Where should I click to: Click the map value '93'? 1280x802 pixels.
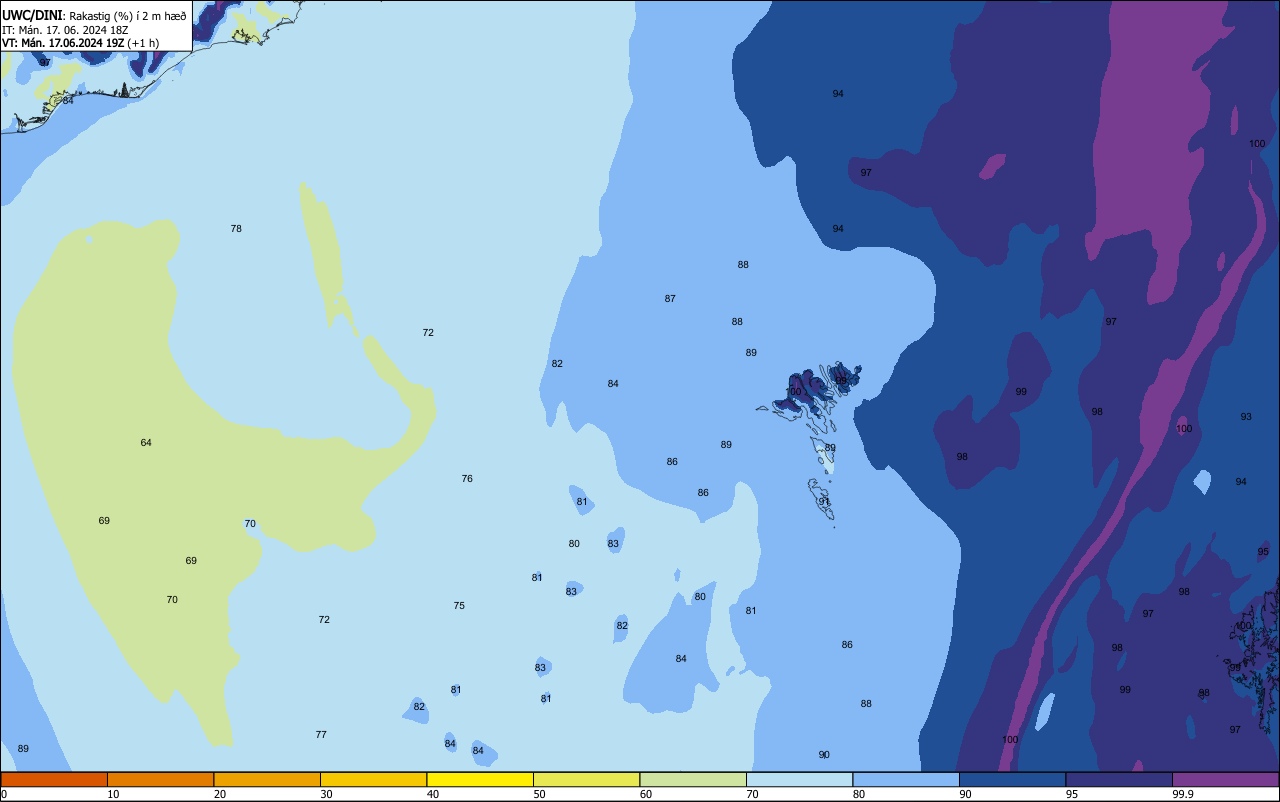point(1246,417)
